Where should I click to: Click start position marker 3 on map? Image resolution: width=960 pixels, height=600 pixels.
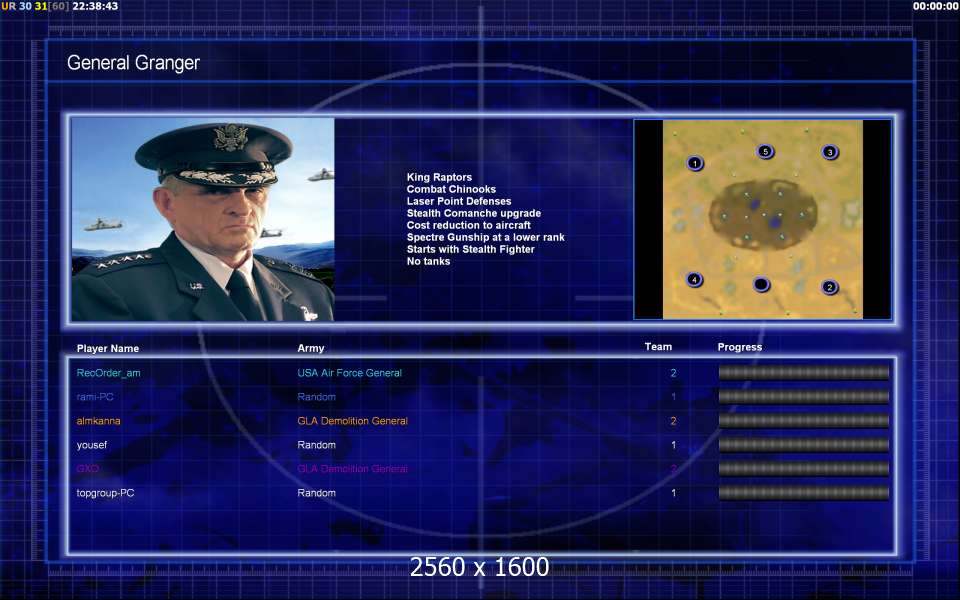[830, 152]
